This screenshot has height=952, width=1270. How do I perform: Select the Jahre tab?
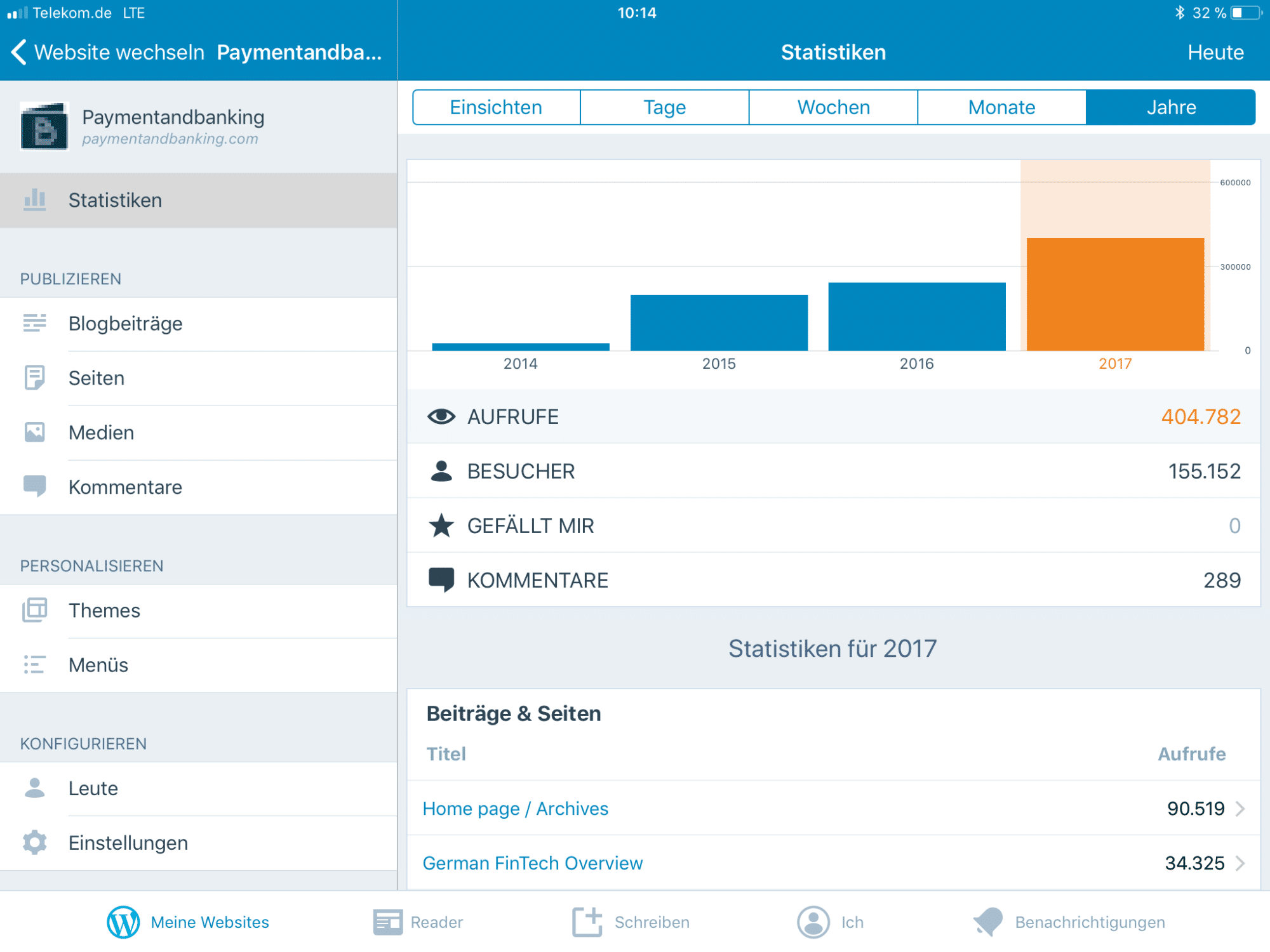click(1171, 107)
